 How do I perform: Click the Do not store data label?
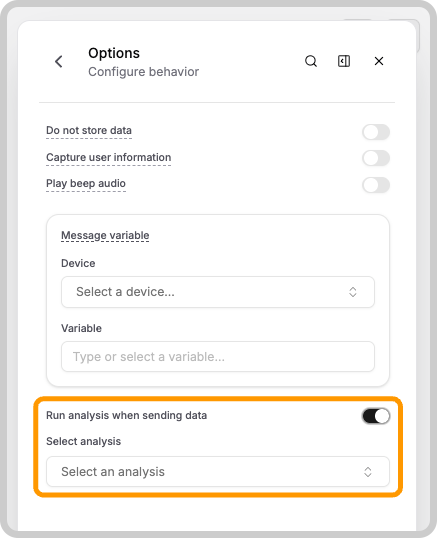point(89,130)
